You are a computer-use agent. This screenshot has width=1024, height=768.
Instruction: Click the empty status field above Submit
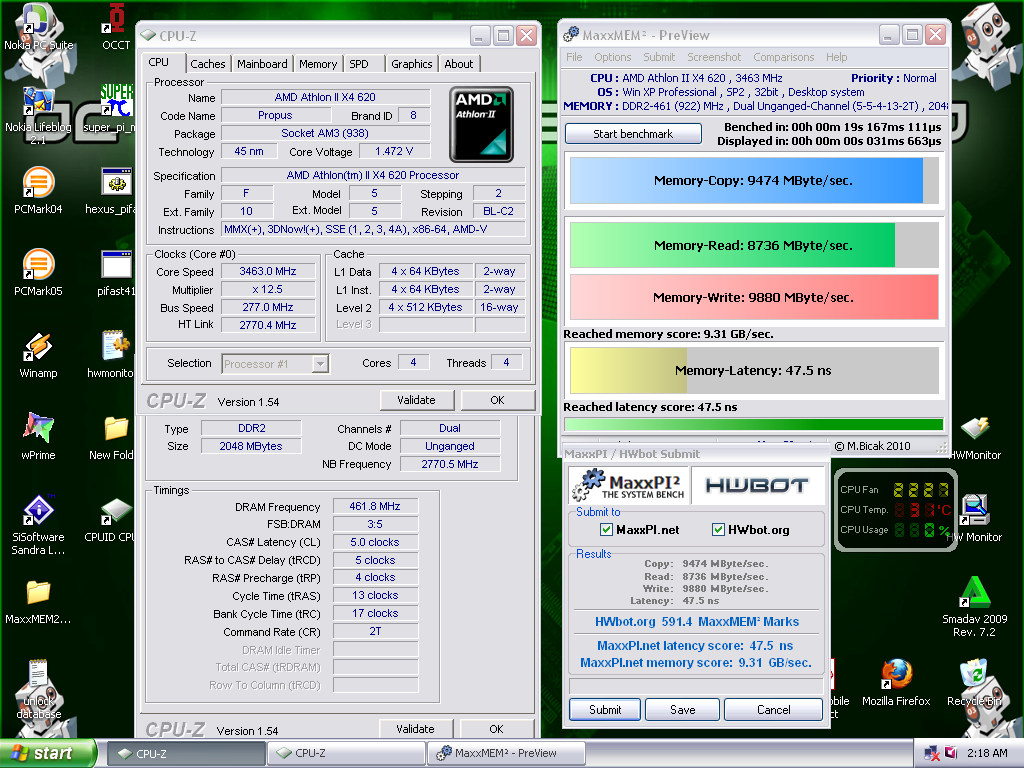click(696, 686)
